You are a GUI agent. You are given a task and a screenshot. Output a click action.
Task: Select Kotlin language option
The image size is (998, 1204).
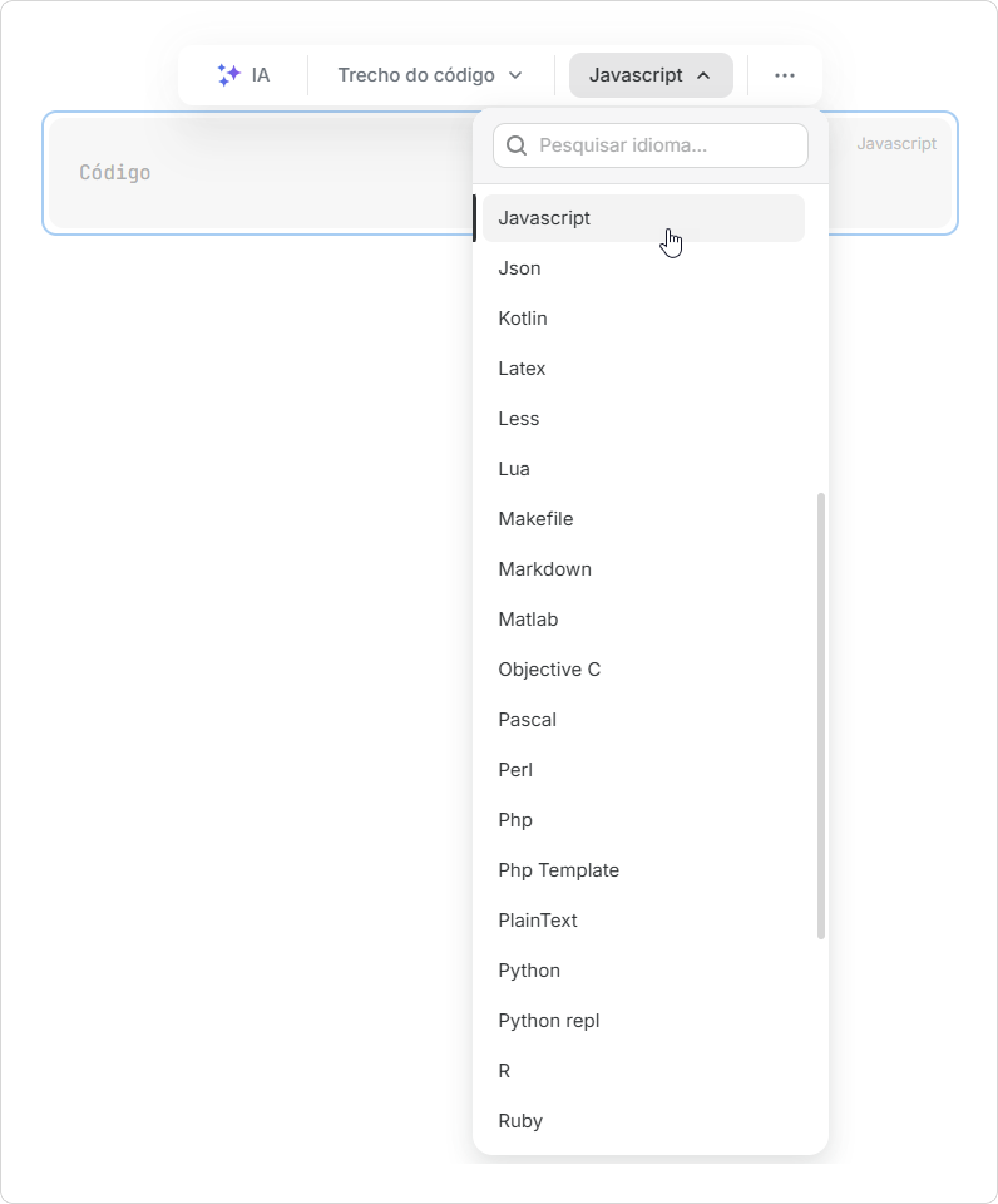tap(643, 319)
